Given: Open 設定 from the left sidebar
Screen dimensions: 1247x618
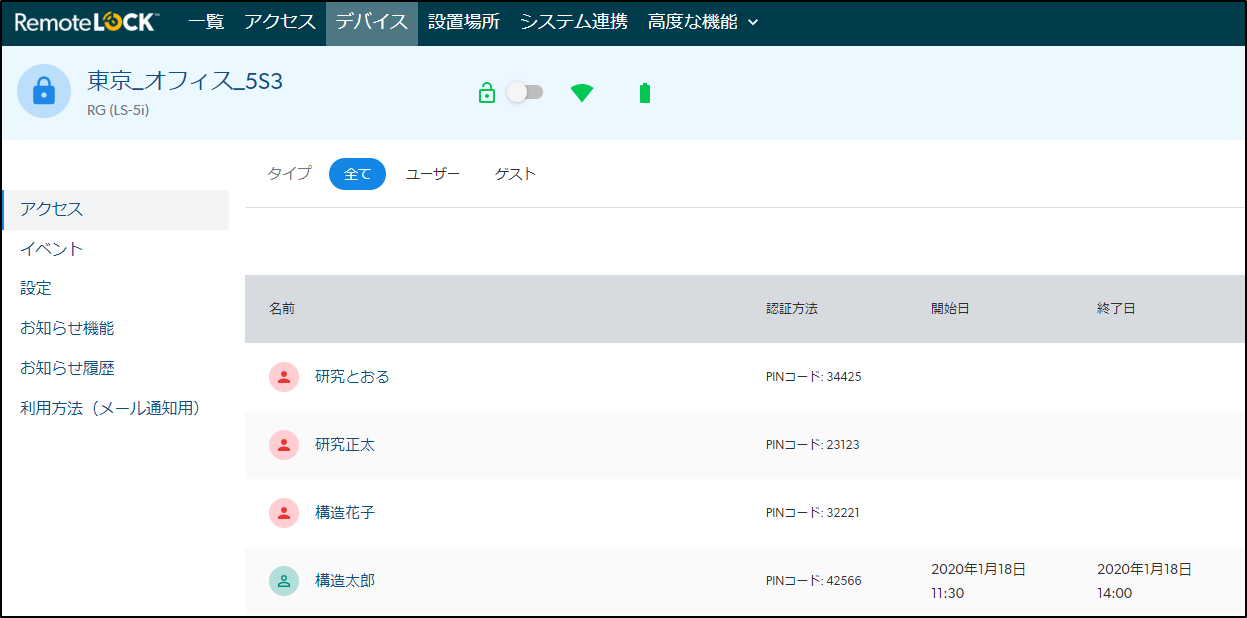Looking at the screenshot, I should (36, 288).
